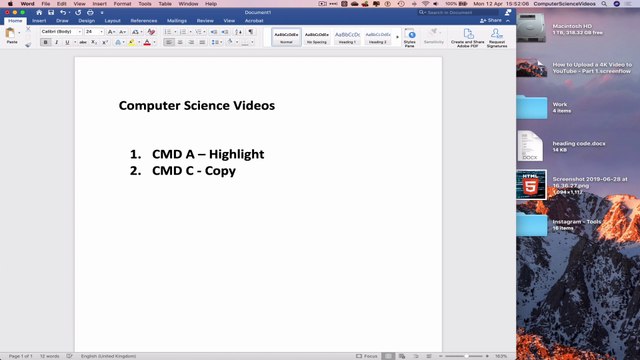Pick up the Format Painter brush
Viewport: 640px width, 360px height.
[28, 44]
